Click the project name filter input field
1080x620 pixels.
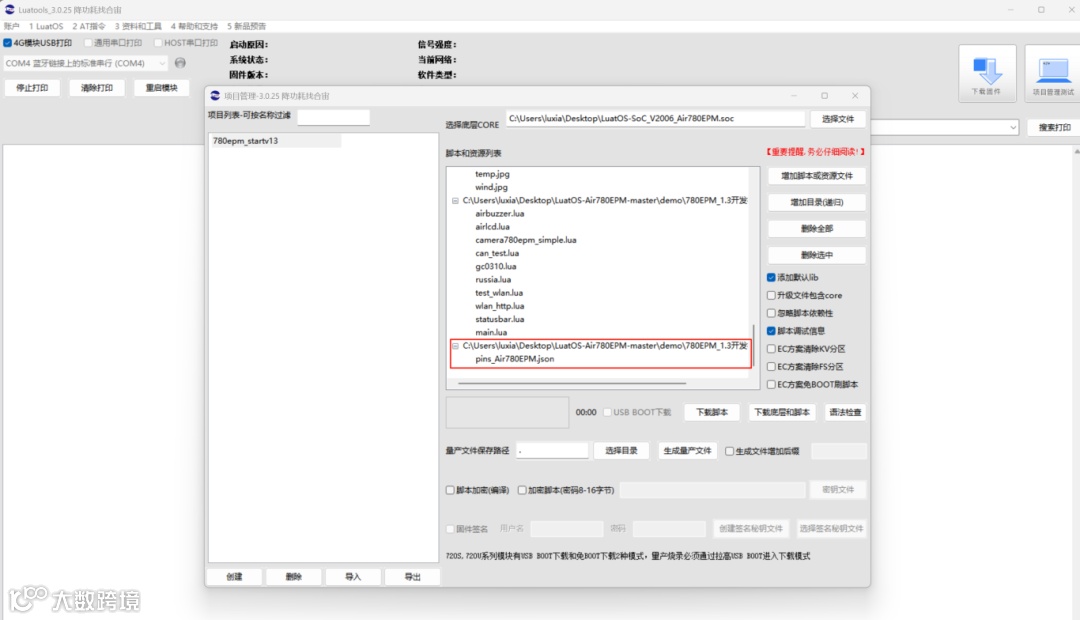[x=333, y=118]
